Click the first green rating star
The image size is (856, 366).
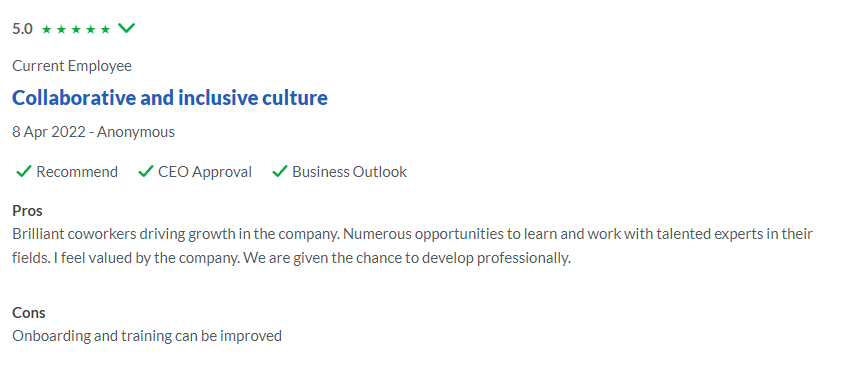46,29
